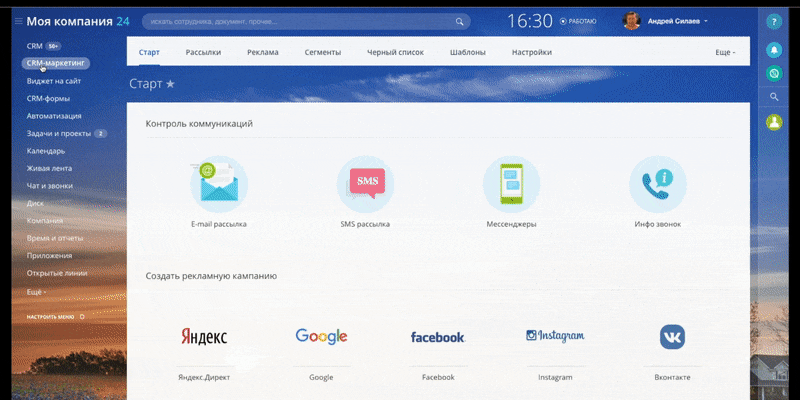
Task: Click Настроить меню link
Action: click(x=54, y=316)
